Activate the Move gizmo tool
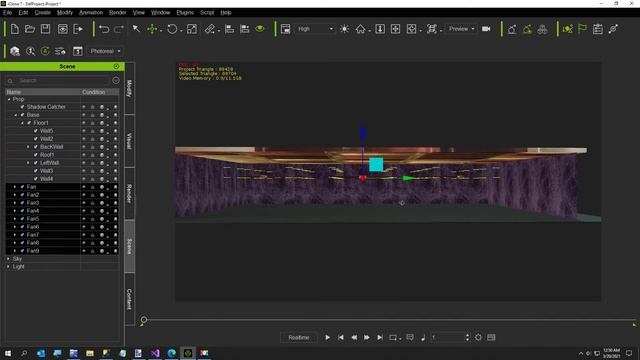 coord(152,29)
